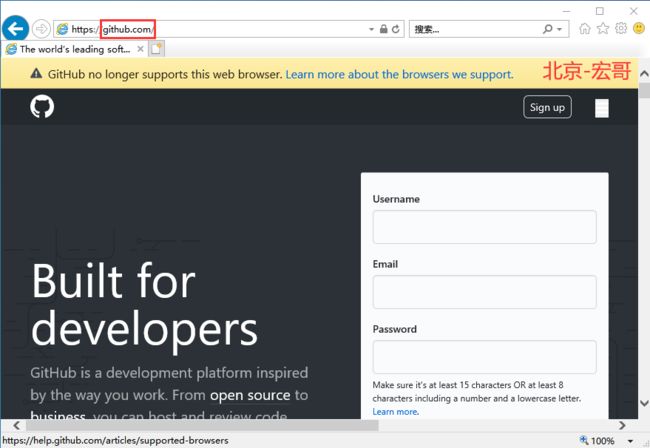Viewport: 650px width, 448px height.
Task: Click the GitHub Octocat logo
Action: [42, 107]
